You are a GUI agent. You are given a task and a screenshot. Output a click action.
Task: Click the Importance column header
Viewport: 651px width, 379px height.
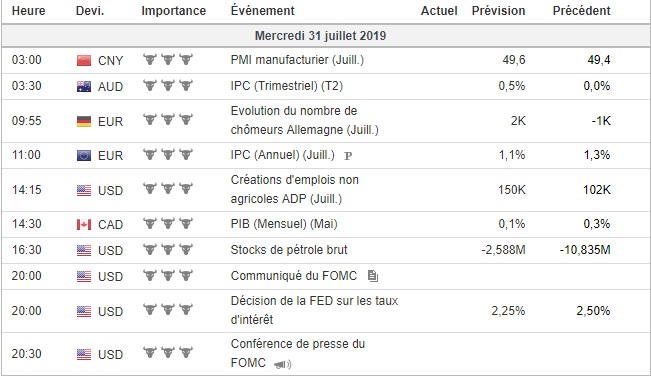tap(174, 11)
